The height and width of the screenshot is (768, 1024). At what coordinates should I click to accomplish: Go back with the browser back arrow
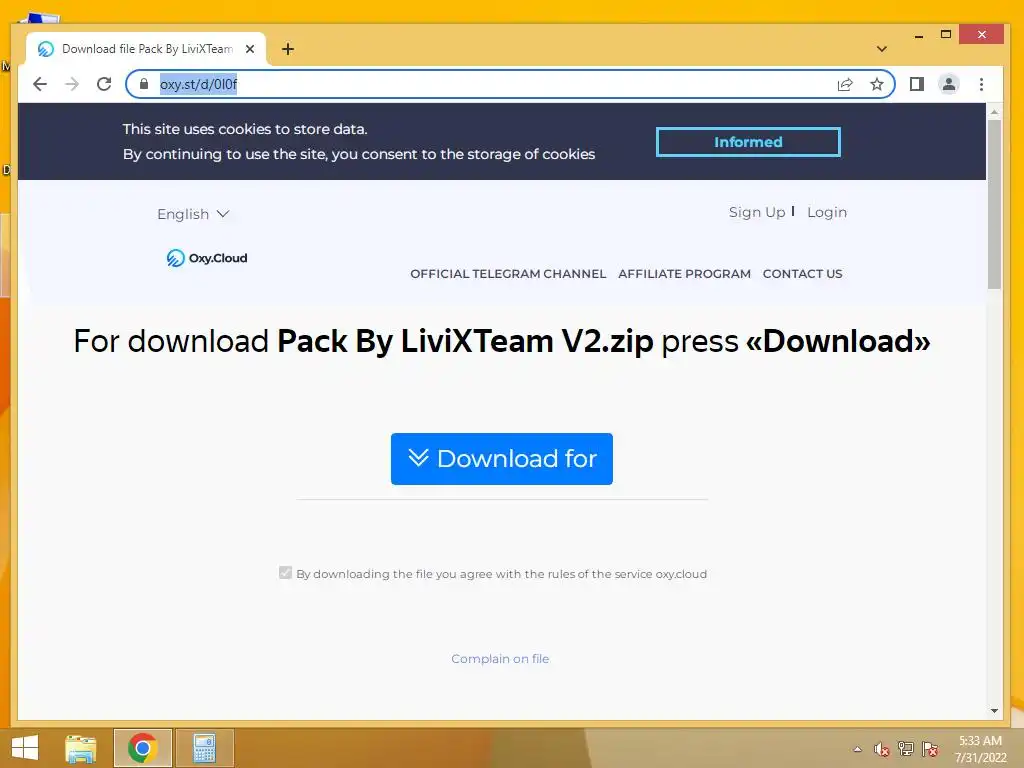point(40,84)
